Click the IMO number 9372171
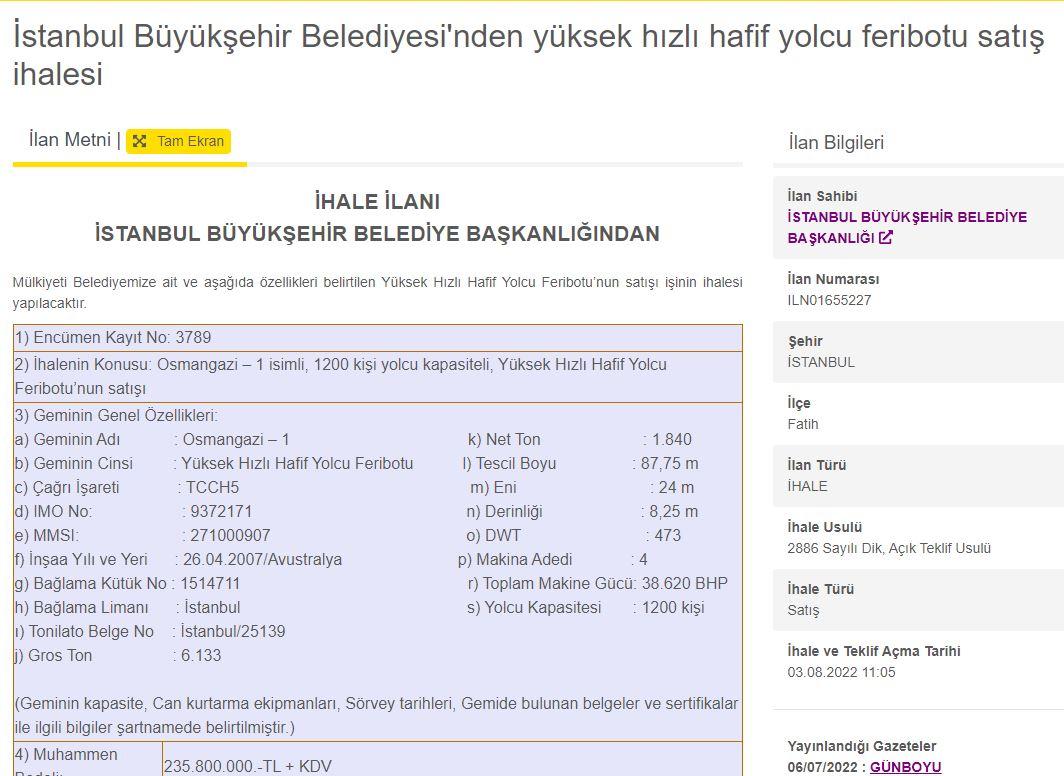Viewport: 1064px width, 776px height. (x=221, y=511)
